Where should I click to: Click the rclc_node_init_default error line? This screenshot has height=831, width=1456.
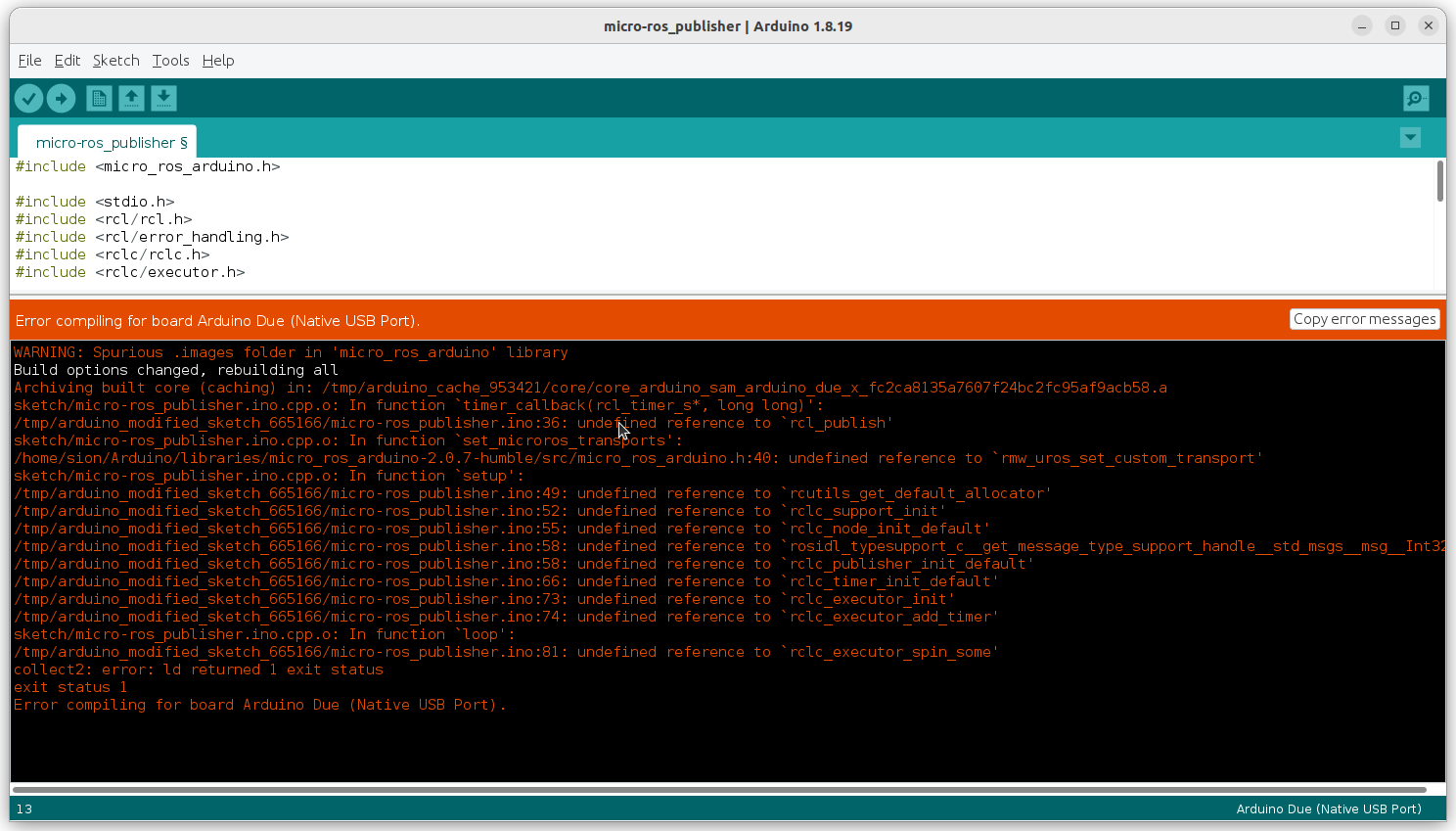pyautogui.click(x=502, y=529)
